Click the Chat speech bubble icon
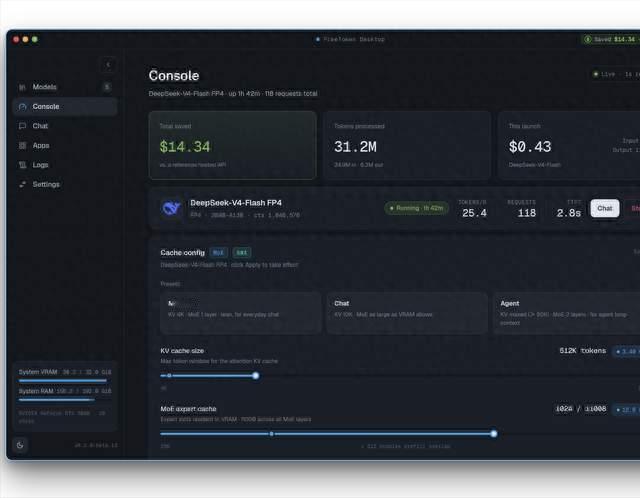 pyautogui.click(x=22, y=126)
